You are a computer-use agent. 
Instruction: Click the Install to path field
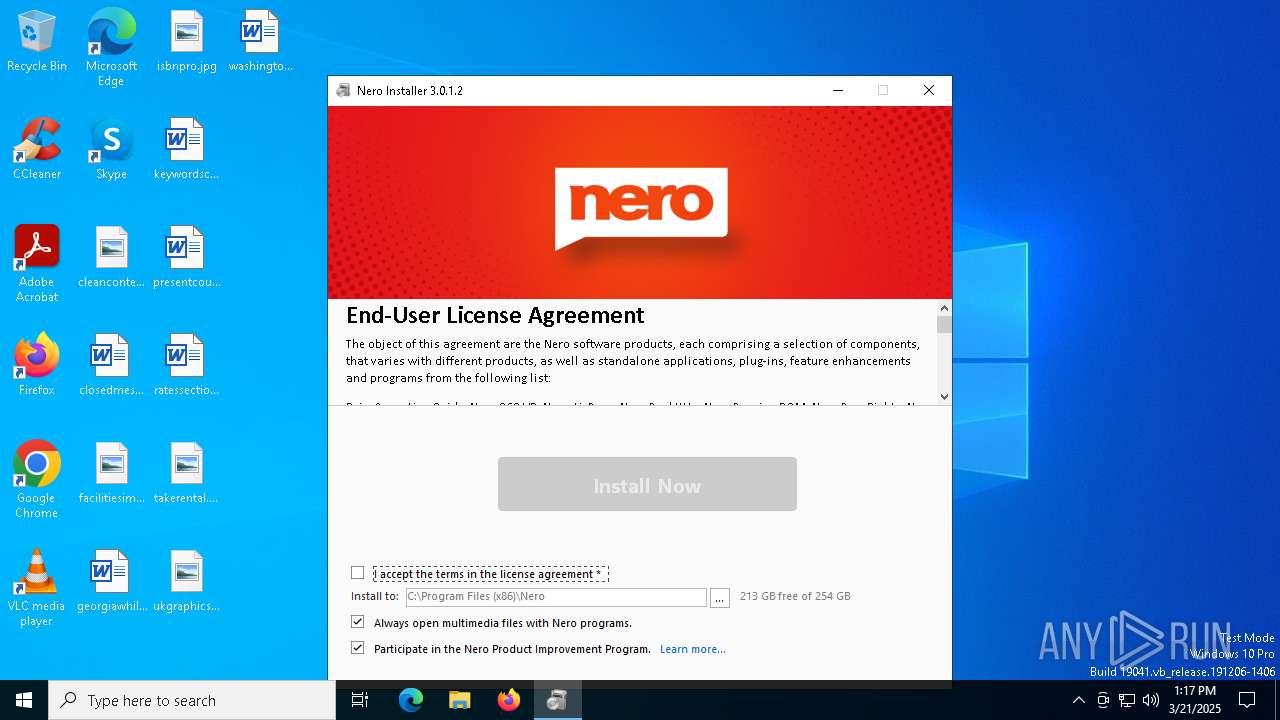pyautogui.click(x=556, y=597)
